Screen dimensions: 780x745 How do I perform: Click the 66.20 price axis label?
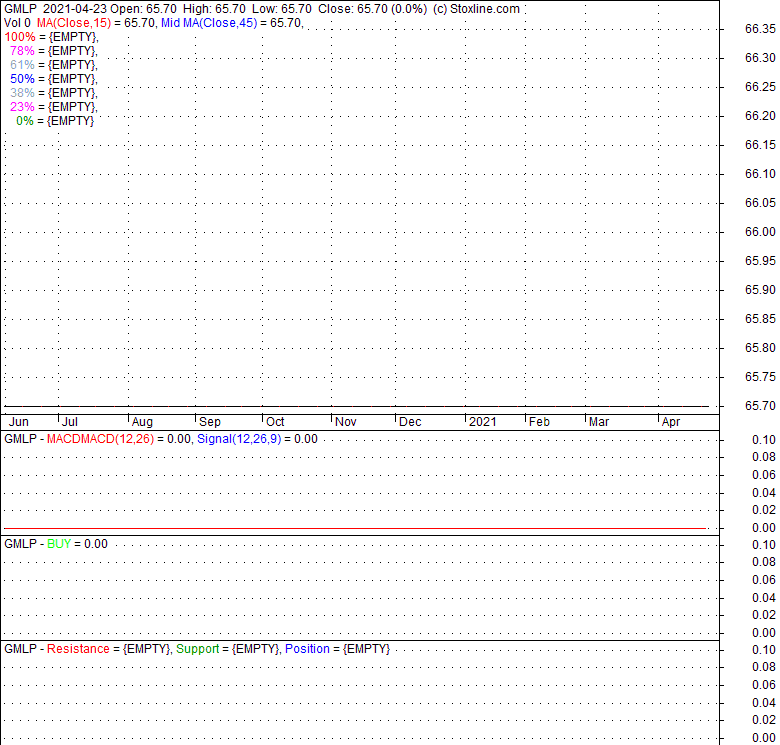(760, 115)
